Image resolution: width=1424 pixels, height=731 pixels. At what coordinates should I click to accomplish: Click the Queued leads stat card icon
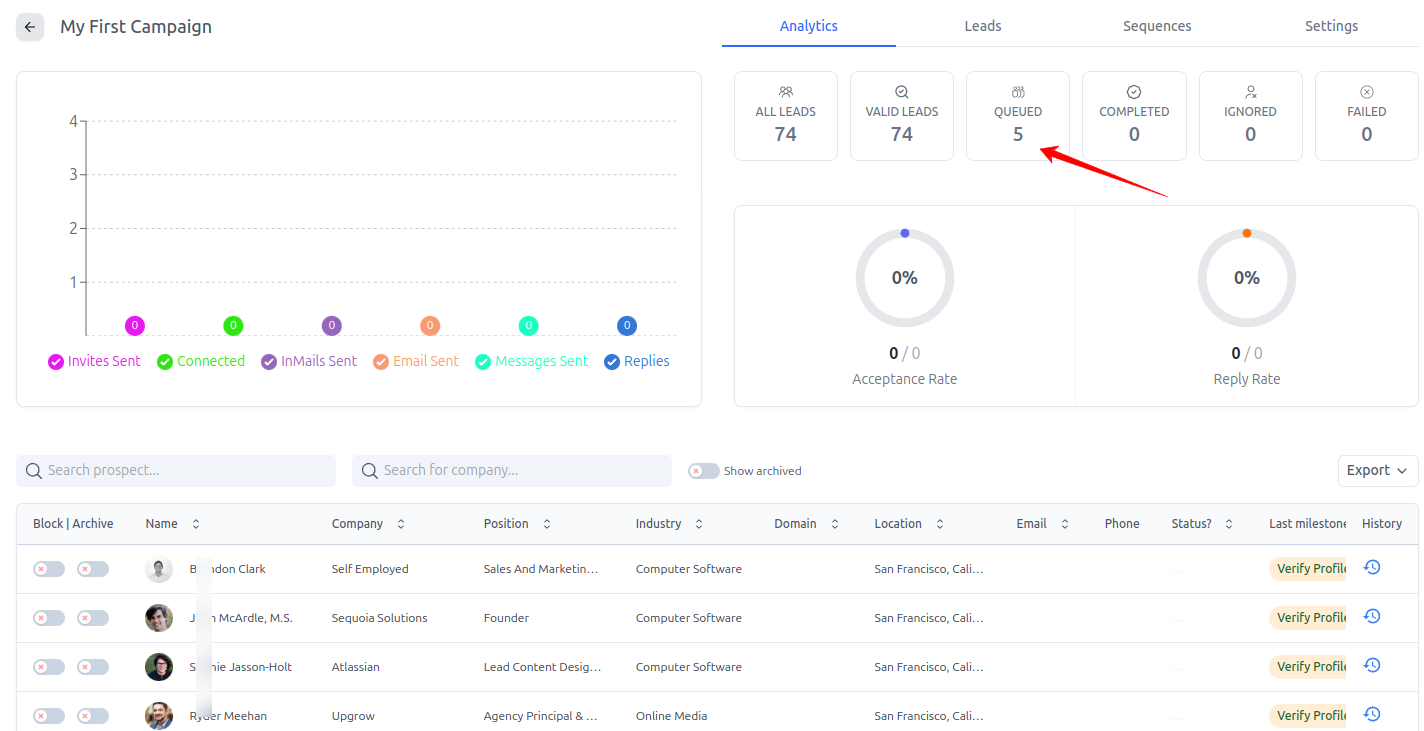(1018, 92)
